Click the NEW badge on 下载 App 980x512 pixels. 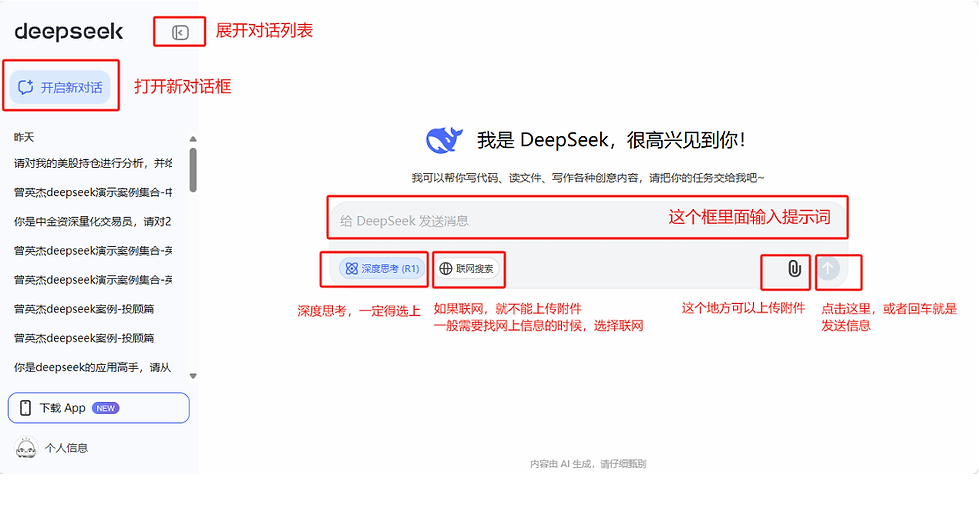(x=106, y=408)
